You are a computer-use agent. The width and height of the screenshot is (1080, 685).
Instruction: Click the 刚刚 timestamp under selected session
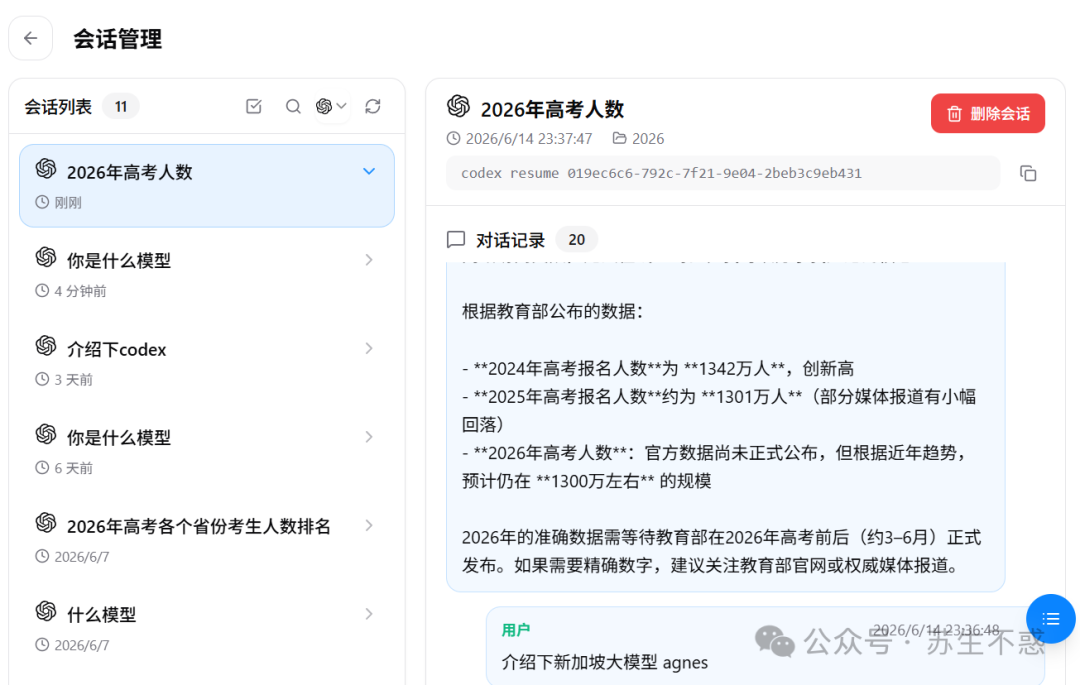68,202
